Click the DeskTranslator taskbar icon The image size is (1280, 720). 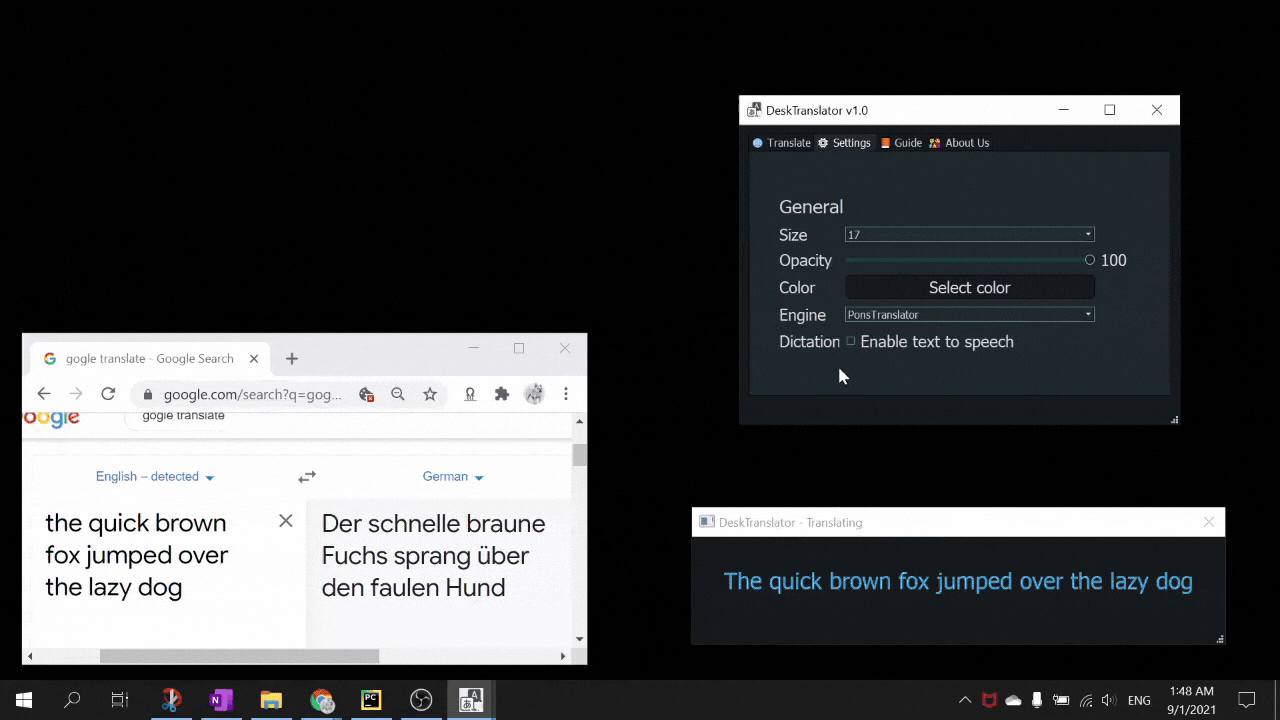tap(471, 700)
